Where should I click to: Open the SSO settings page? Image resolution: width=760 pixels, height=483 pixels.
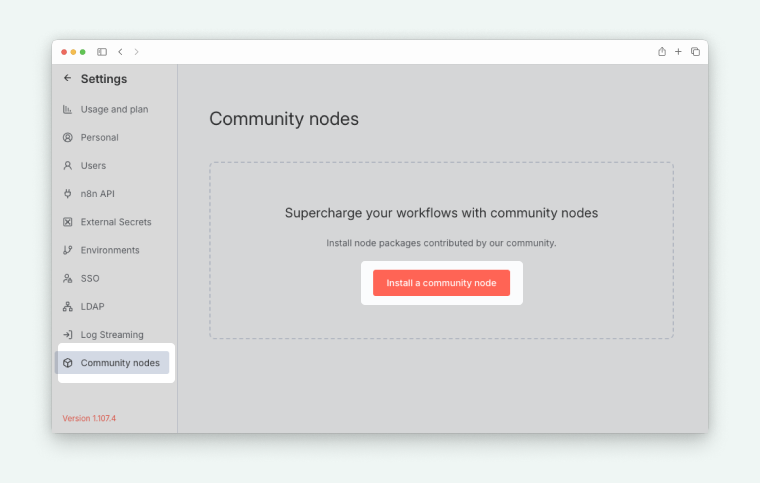(x=90, y=278)
